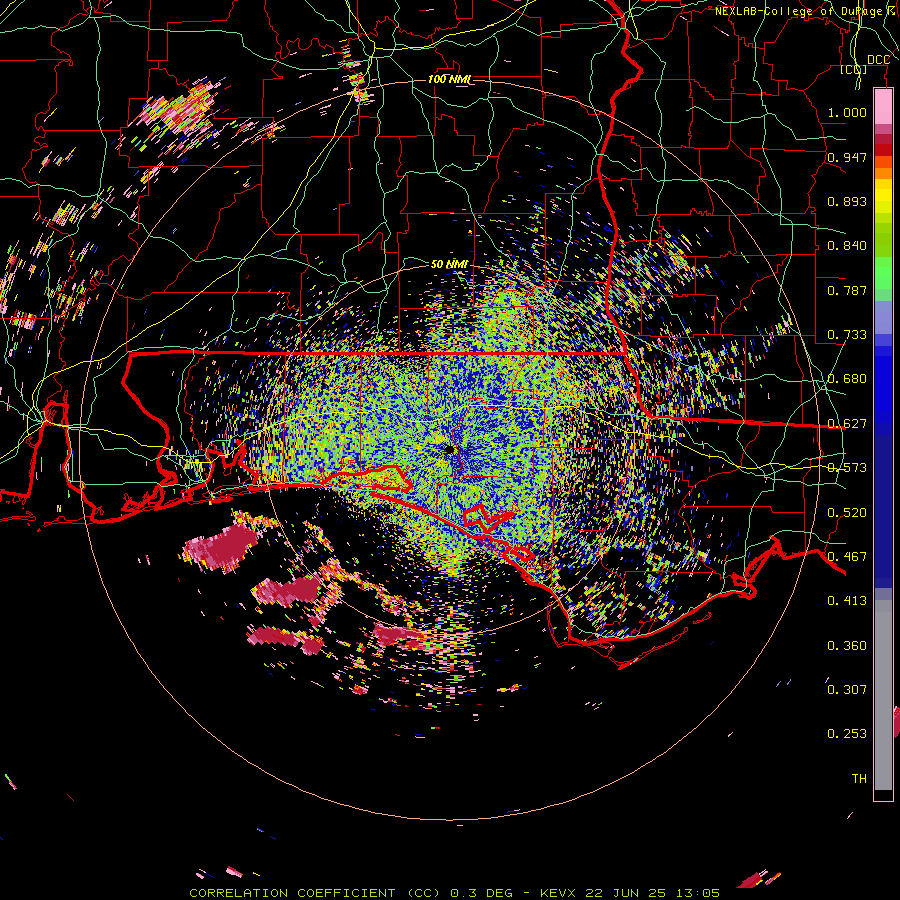Select the 0.627 scale value

(x=847, y=424)
